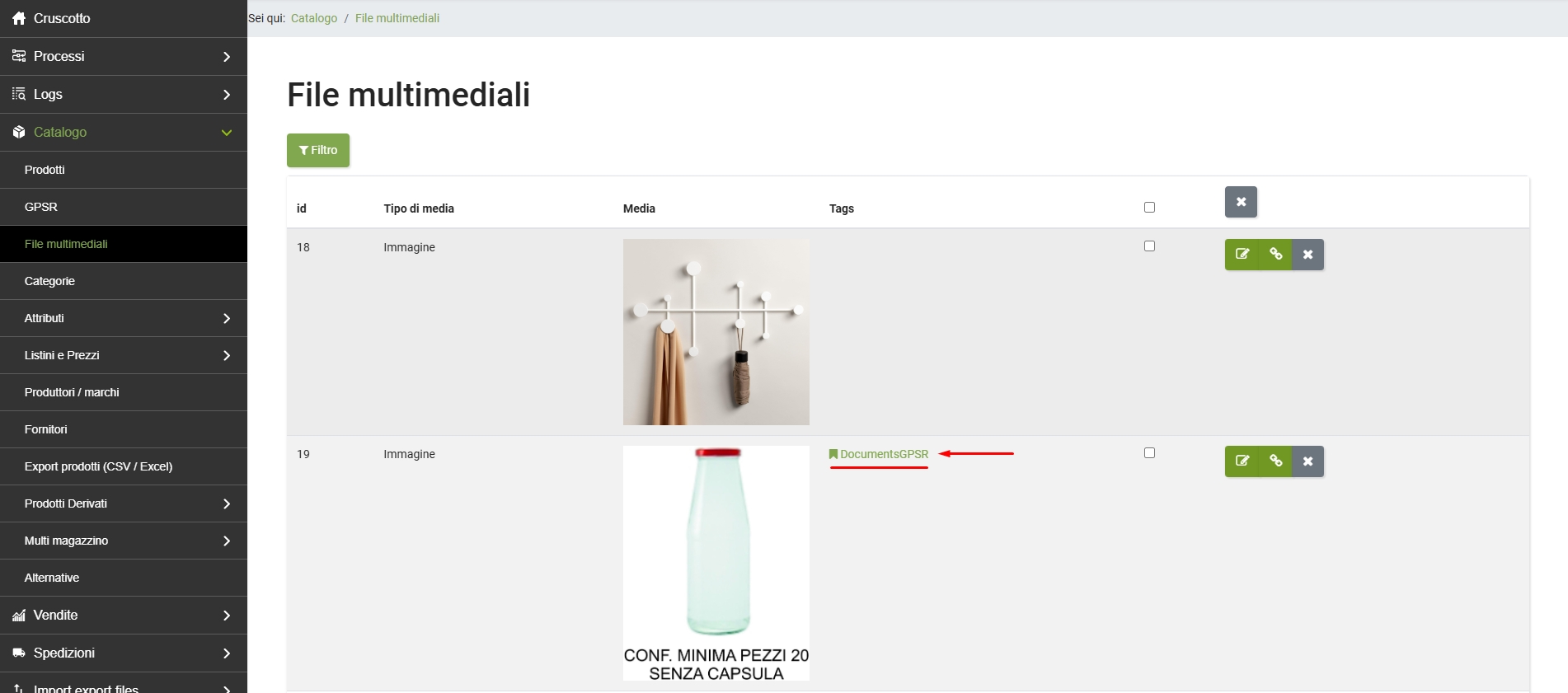Click the Spedizioni truck icon

[x=19, y=653]
